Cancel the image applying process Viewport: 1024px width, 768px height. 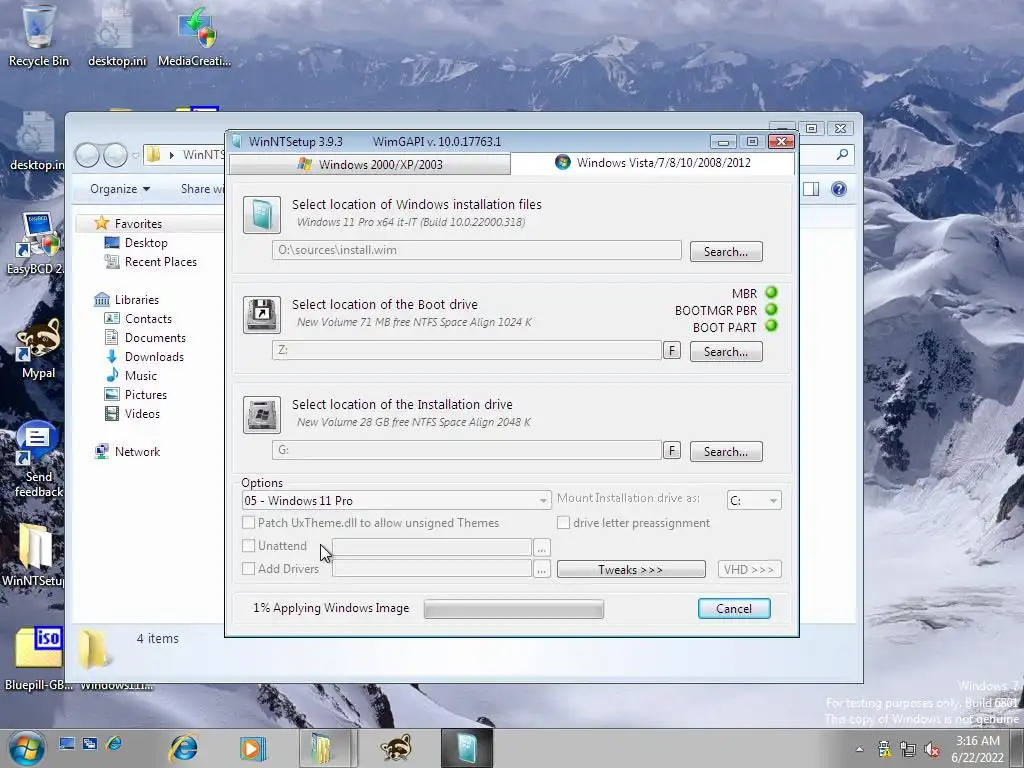[x=734, y=609]
